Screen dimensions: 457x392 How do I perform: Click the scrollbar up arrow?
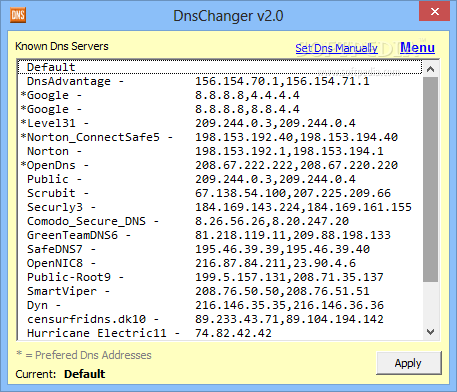click(x=430, y=69)
